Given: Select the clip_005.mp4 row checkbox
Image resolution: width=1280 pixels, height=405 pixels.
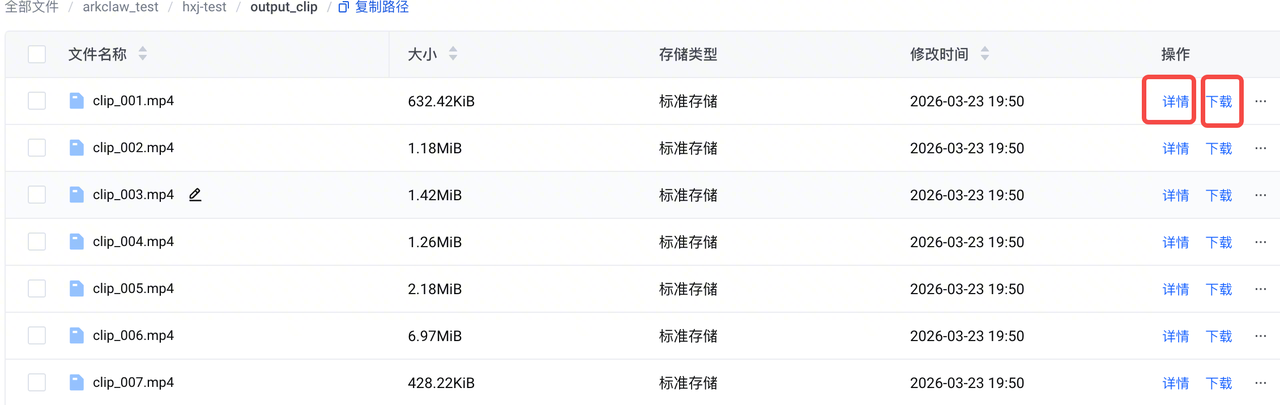Looking at the screenshot, I should (x=37, y=289).
